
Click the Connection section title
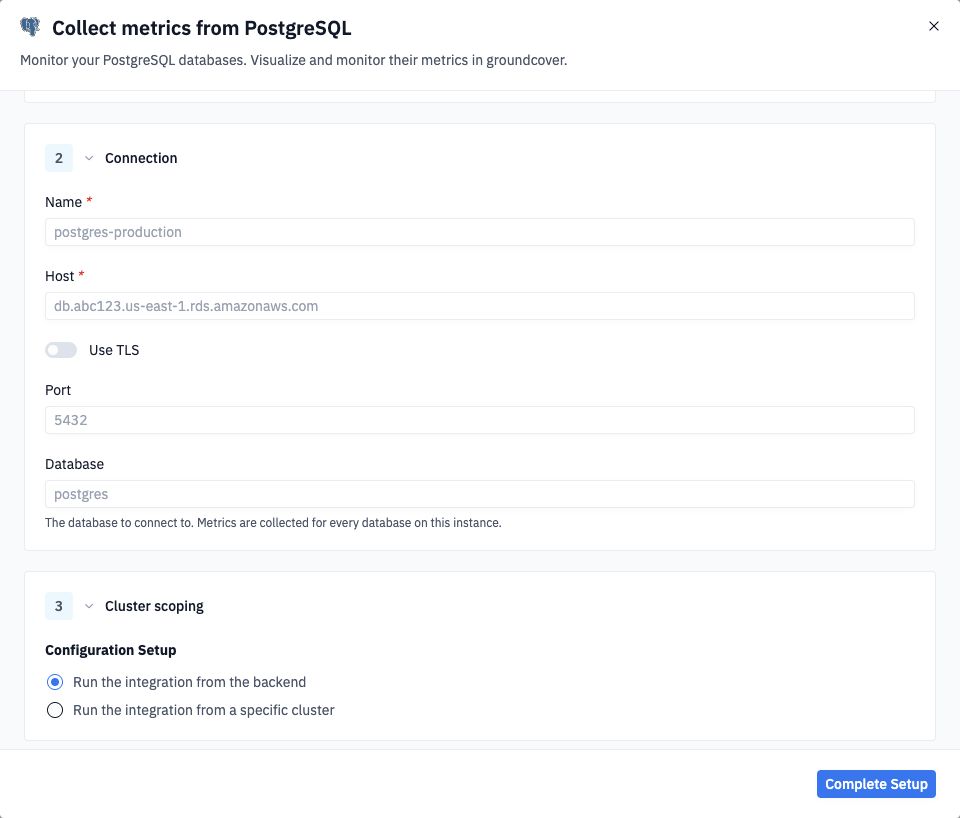coord(141,158)
